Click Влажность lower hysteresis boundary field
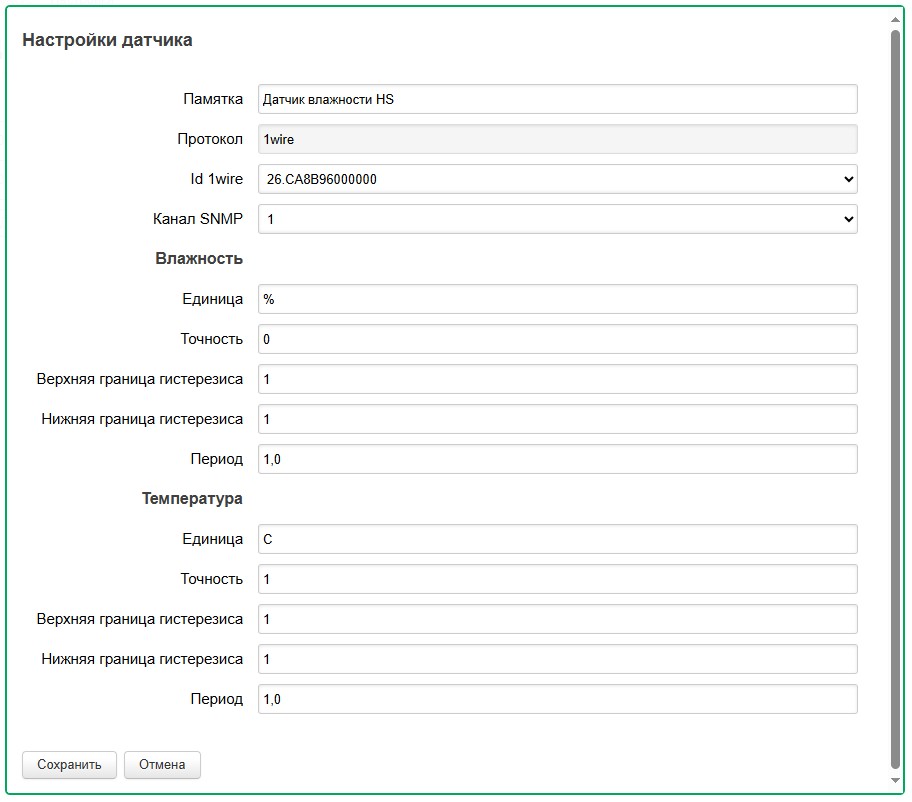 click(x=557, y=419)
